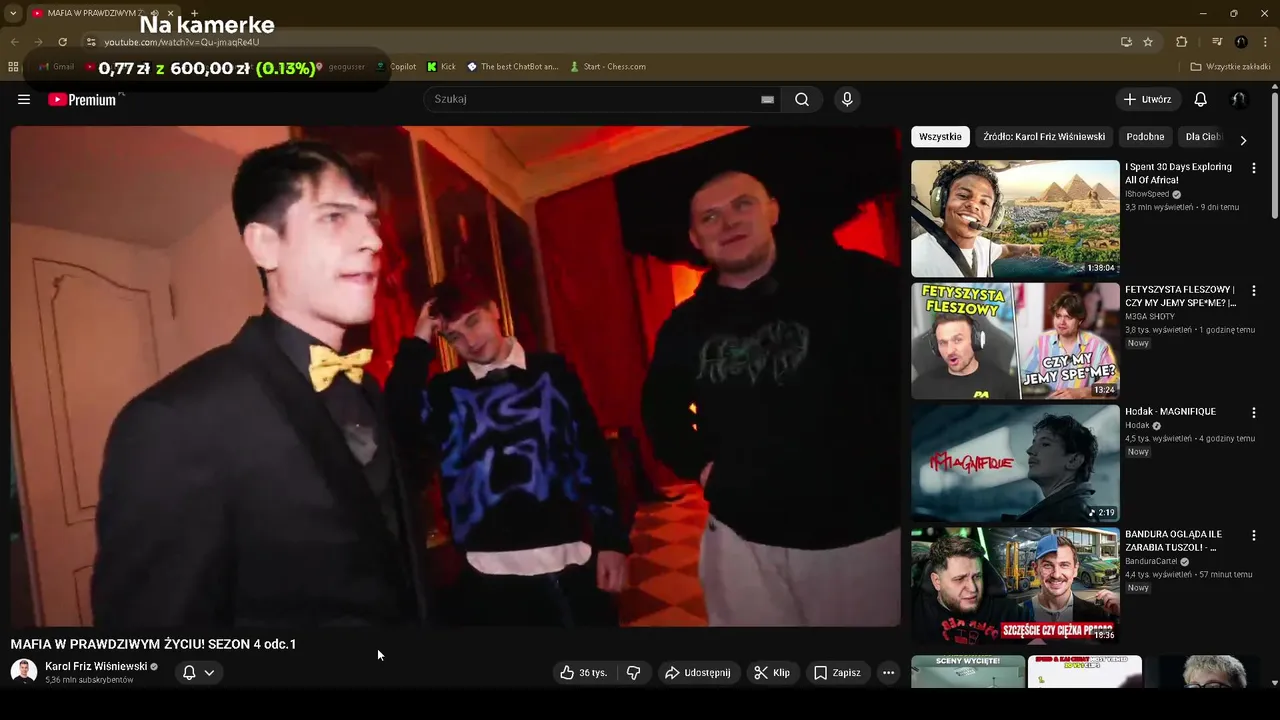The height and width of the screenshot is (720, 1280).
Task: Open the YouTube account avatar menu
Action: (x=1238, y=99)
